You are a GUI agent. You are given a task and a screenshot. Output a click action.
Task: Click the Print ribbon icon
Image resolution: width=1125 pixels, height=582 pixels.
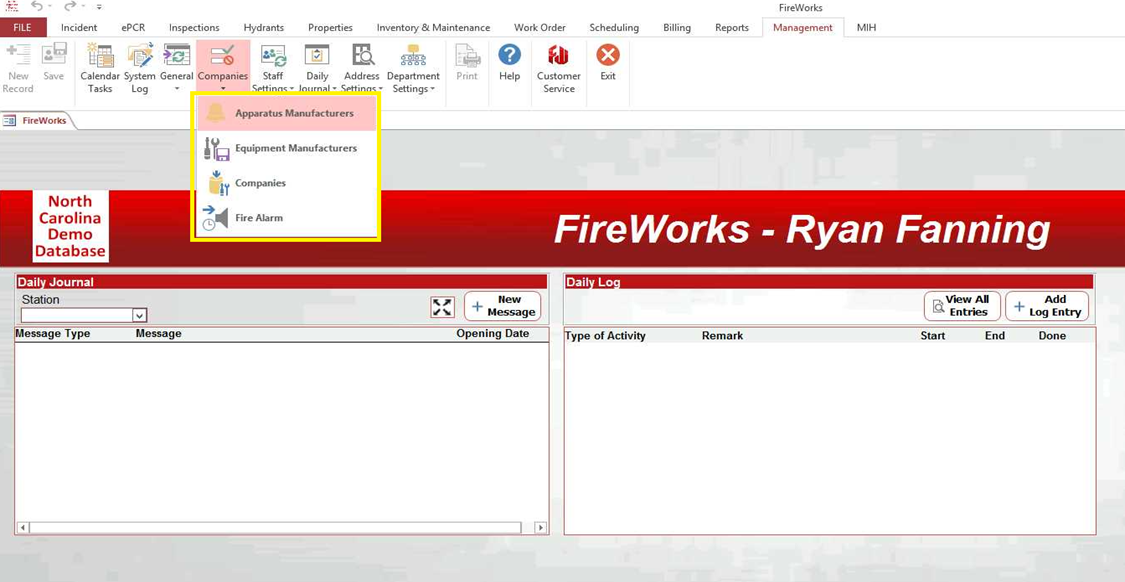(x=467, y=62)
